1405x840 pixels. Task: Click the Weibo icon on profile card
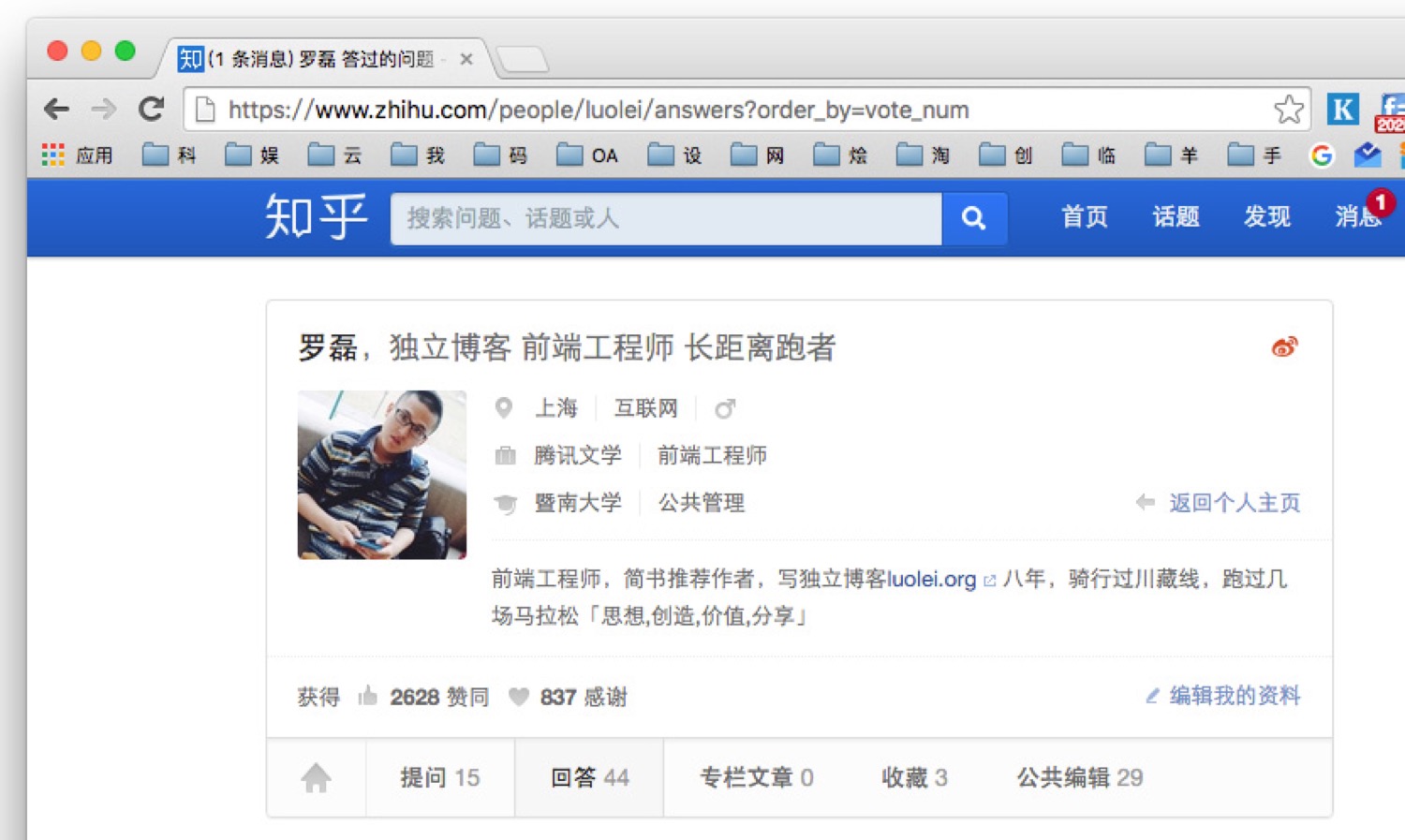(x=1284, y=347)
